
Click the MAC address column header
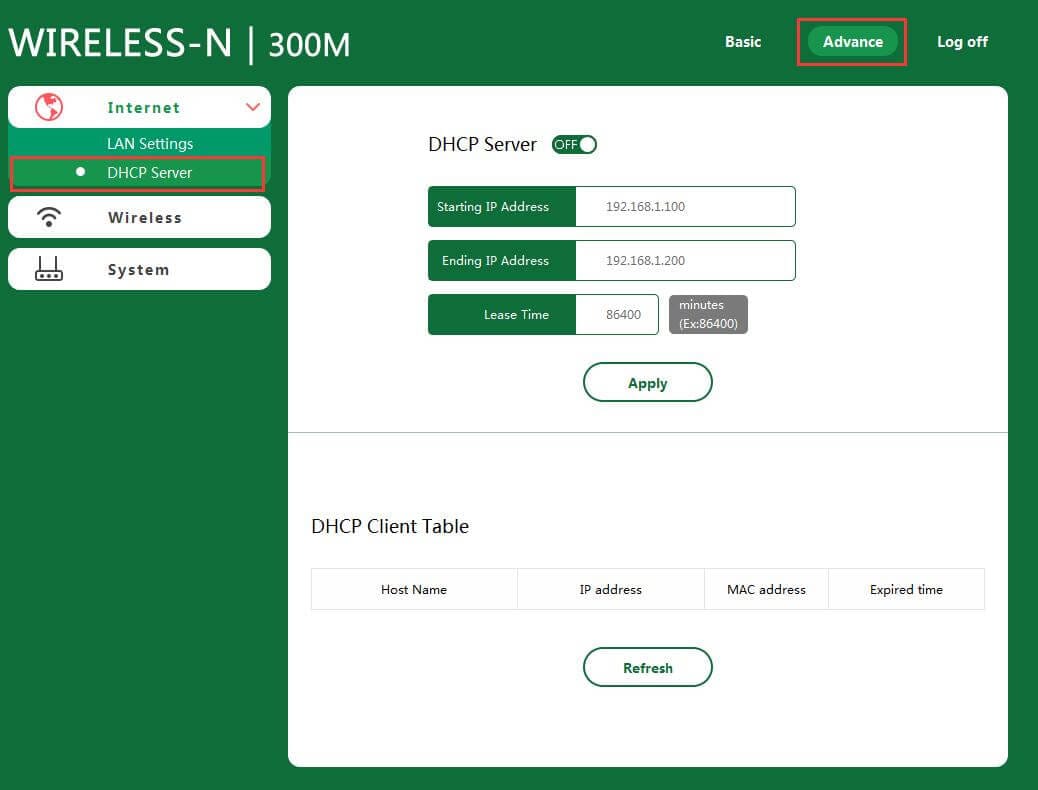(767, 590)
